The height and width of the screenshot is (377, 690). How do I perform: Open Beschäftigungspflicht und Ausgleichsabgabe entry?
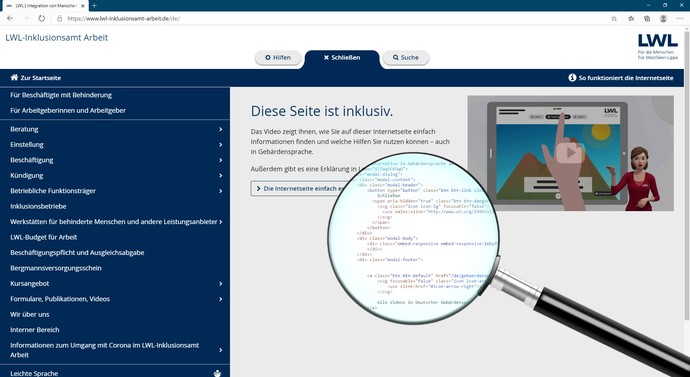(77, 253)
